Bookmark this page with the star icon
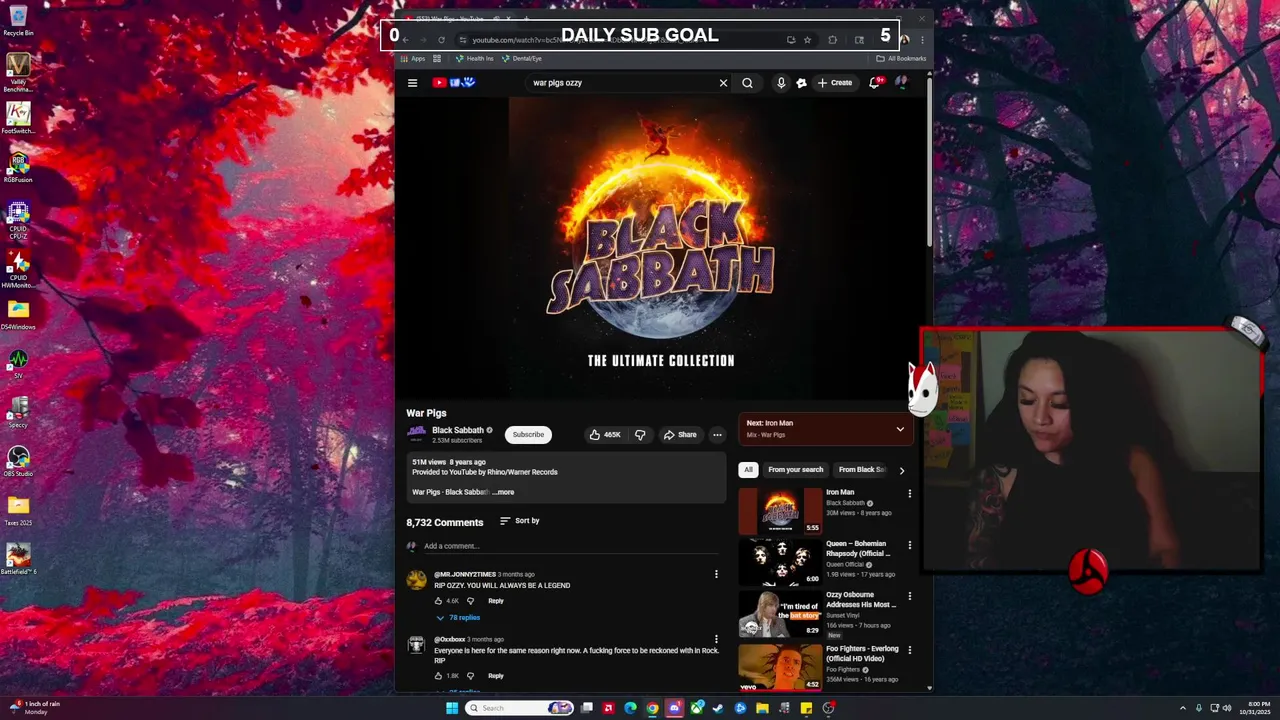The height and width of the screenshot is (720, 1280). pos(807,40)
